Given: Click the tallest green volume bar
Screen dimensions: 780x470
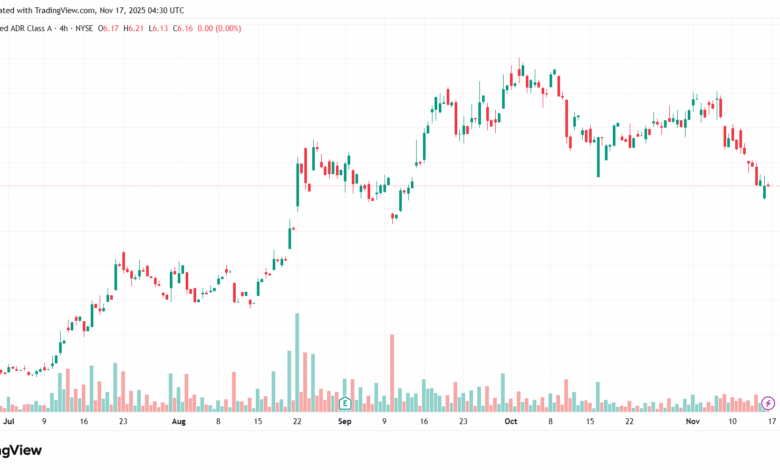Looking at the screenshot, I should pyautogui.click(x=296, y=362).
